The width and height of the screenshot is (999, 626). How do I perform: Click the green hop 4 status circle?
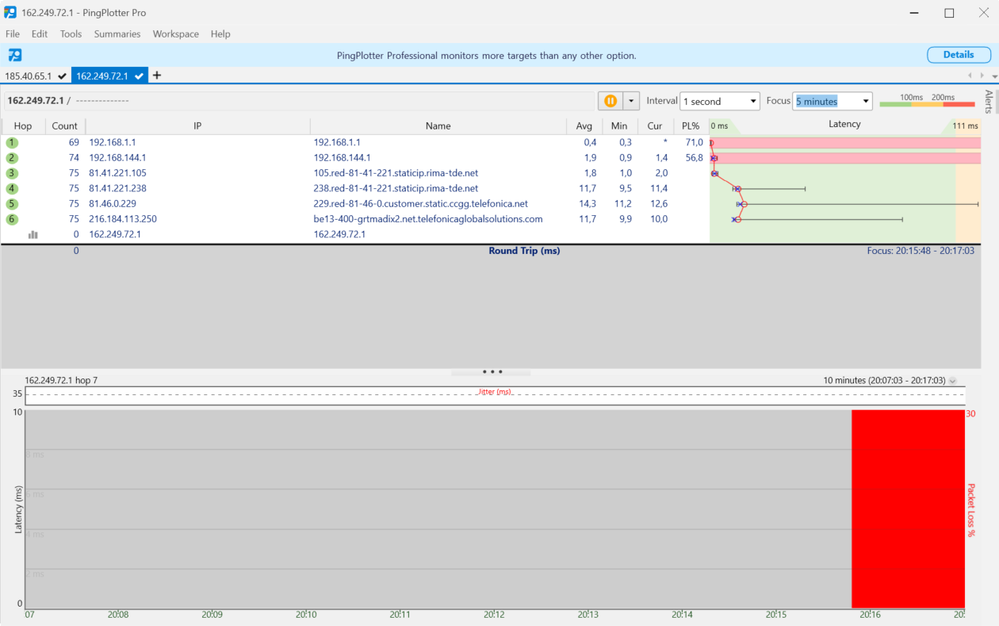coord(12,188)
